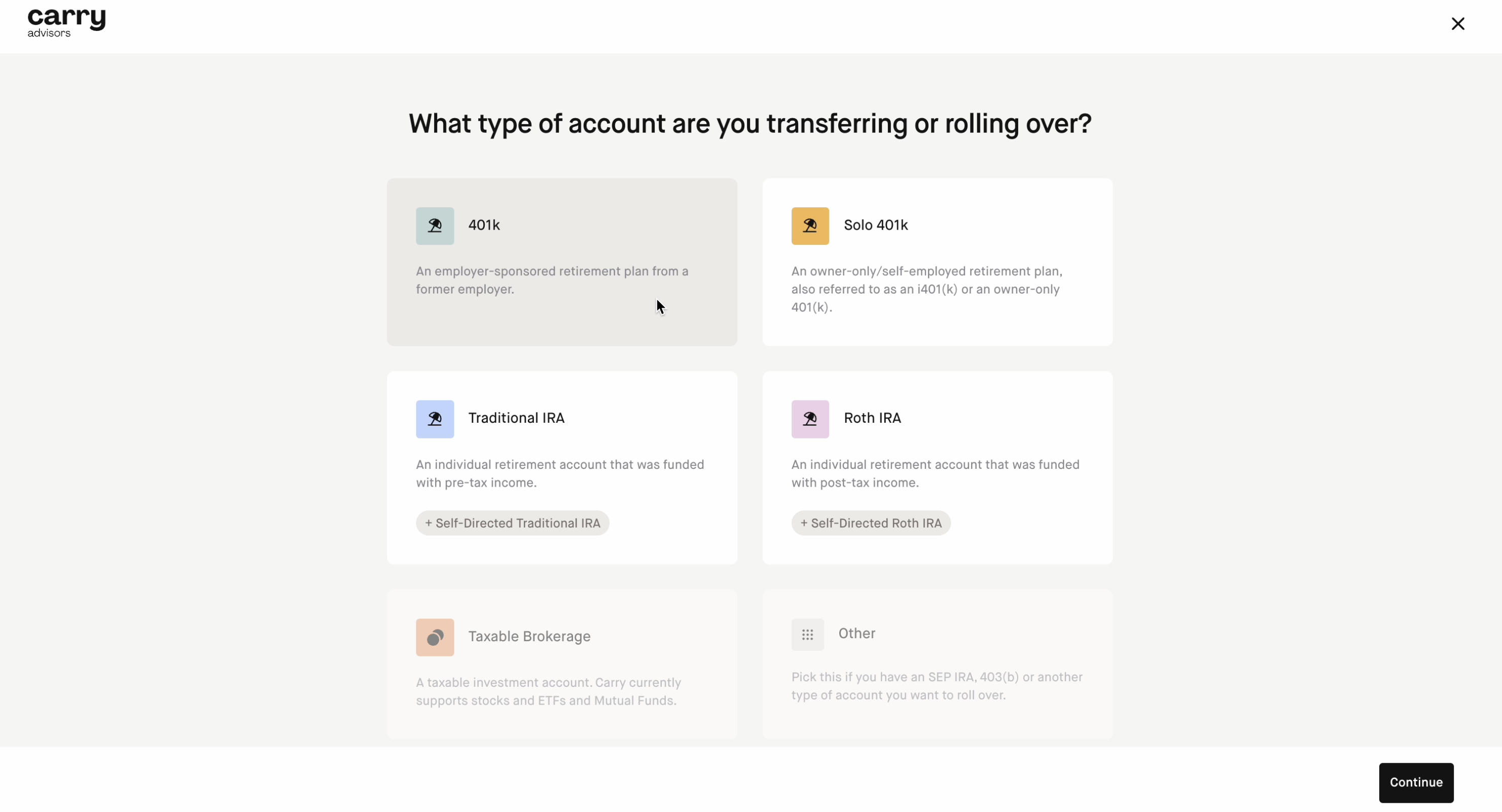Click the Other option grid dots icon
Image resolution: width=1502 pixels, height=812 pixels.
click(808, 634)
